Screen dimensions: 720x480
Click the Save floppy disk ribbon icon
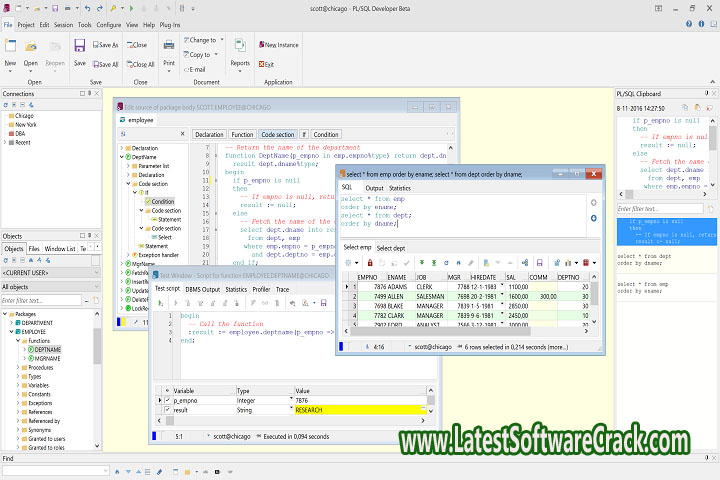(x=80, y=45)
